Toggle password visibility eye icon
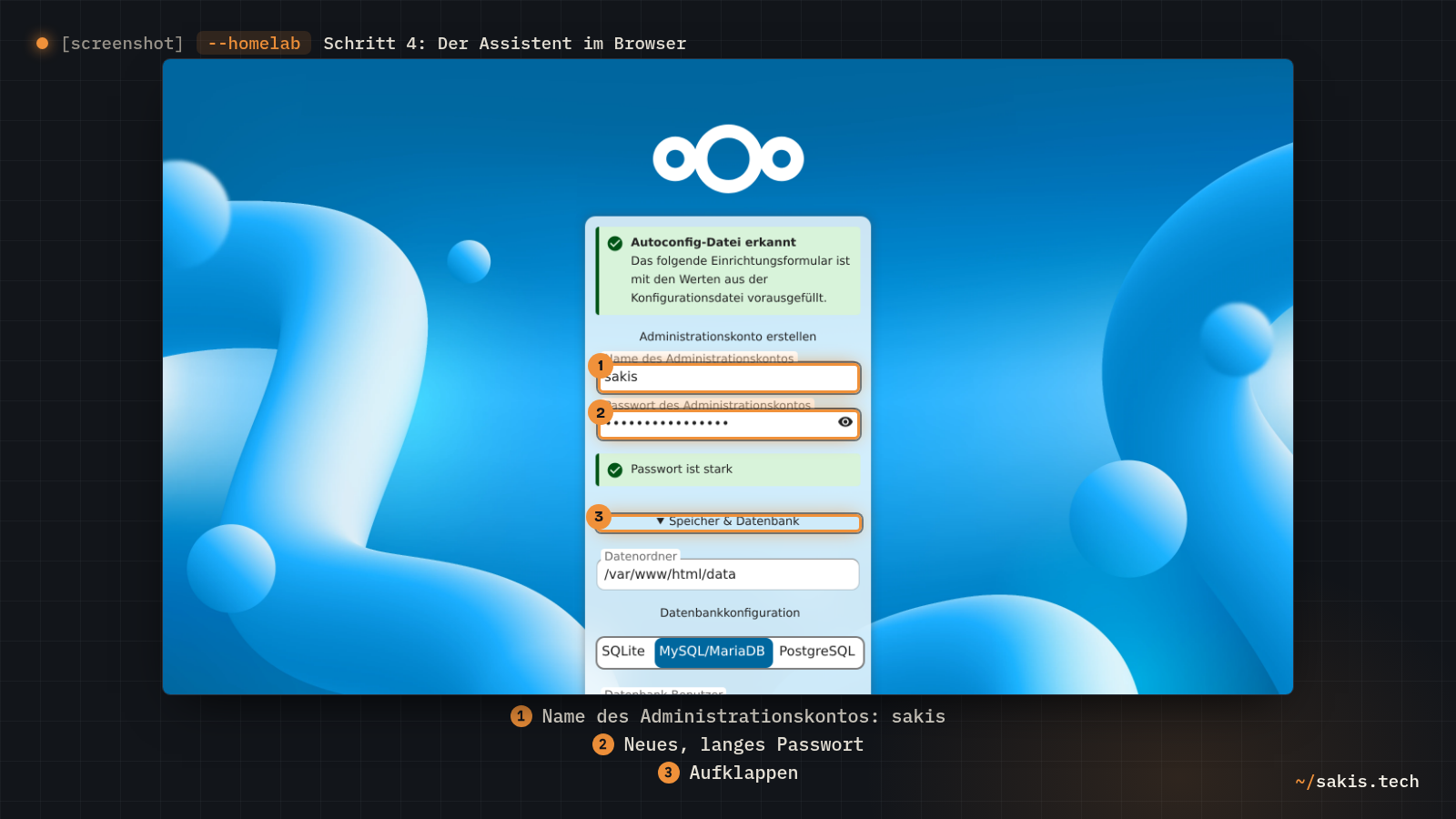This screenshot has width=1456, height=819. 845,422
